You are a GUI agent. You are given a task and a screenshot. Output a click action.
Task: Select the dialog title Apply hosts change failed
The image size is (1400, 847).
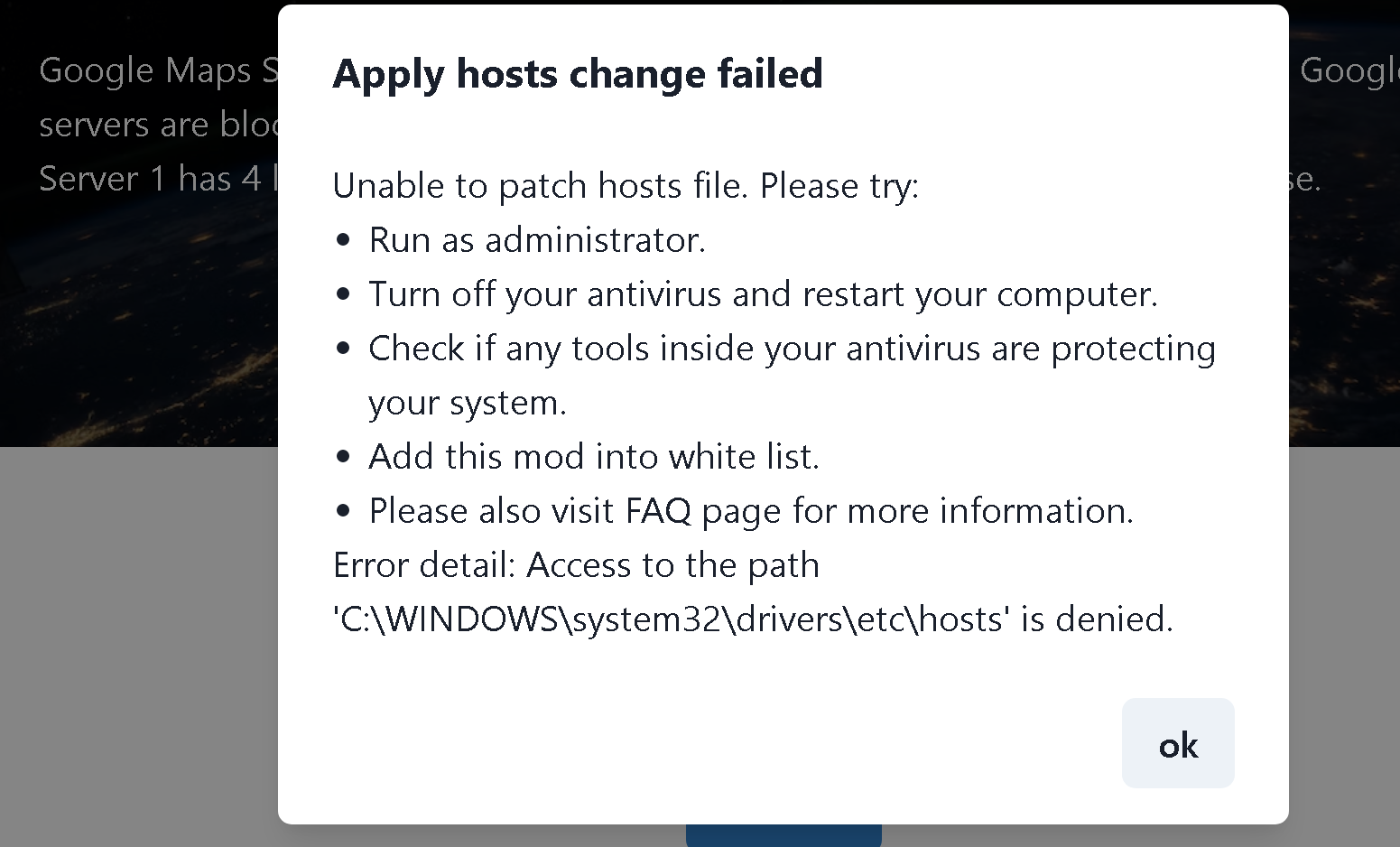tap(578, 74)
